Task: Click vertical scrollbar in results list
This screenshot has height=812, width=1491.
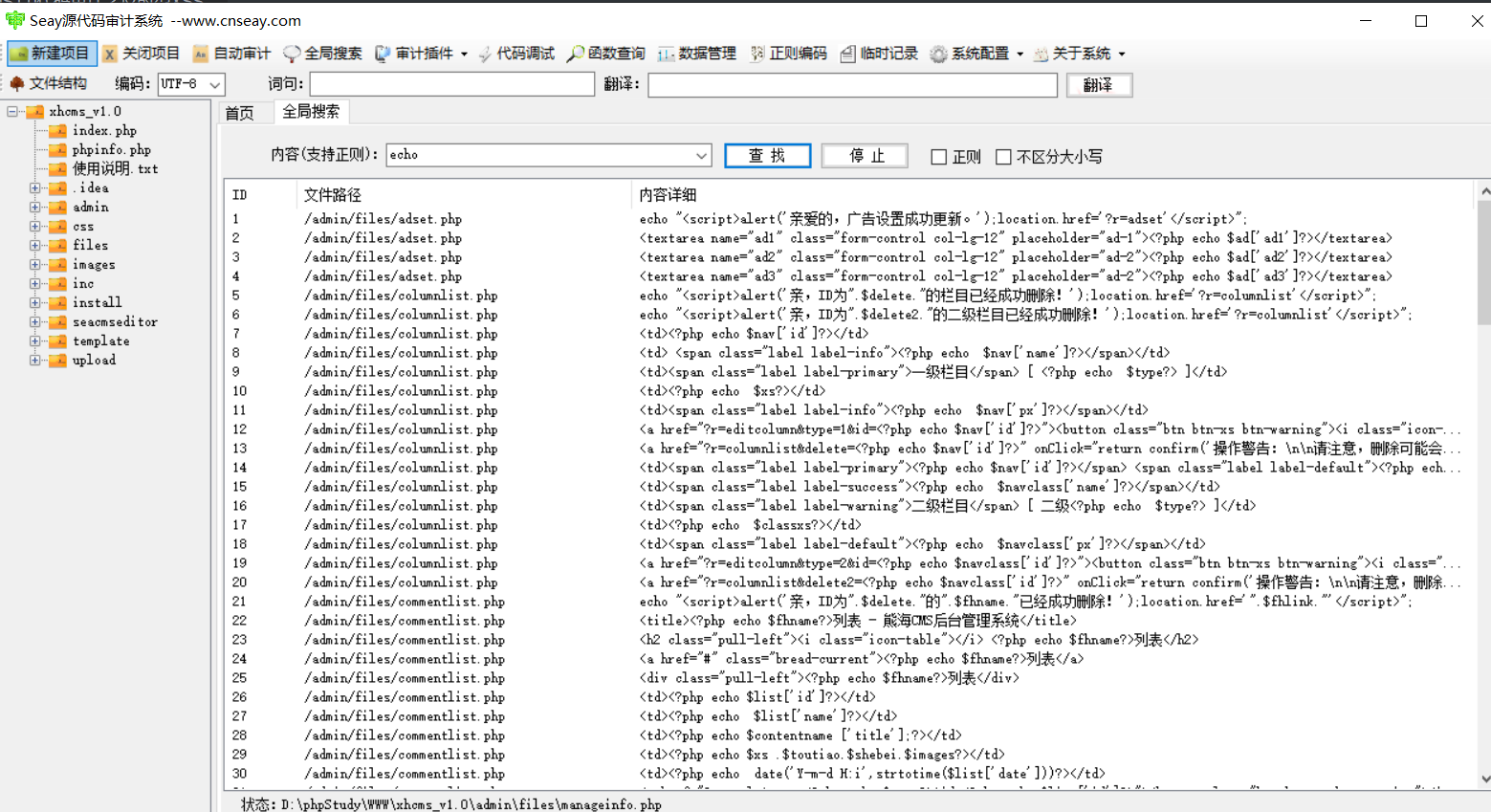Action: click(x=1483, y=263)
